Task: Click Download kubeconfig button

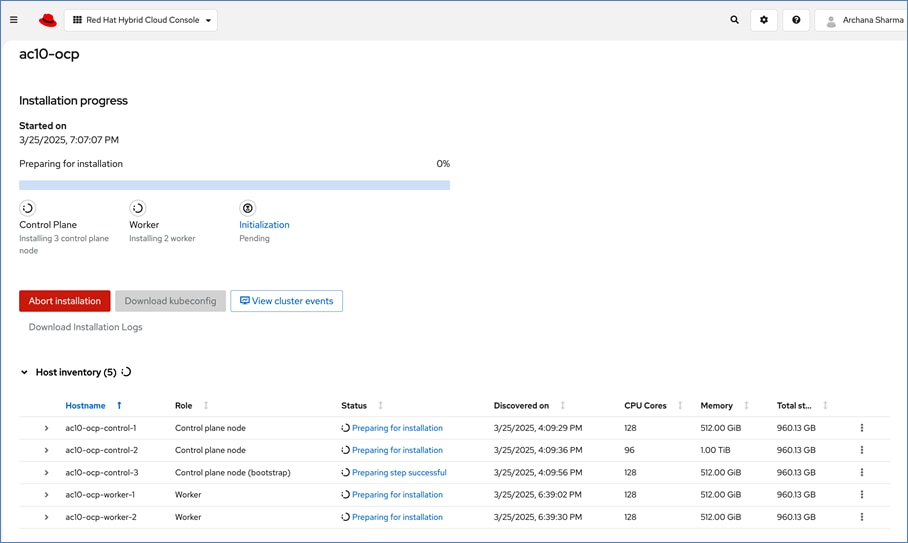Action: pyautogui.click(x=170, y=301)
